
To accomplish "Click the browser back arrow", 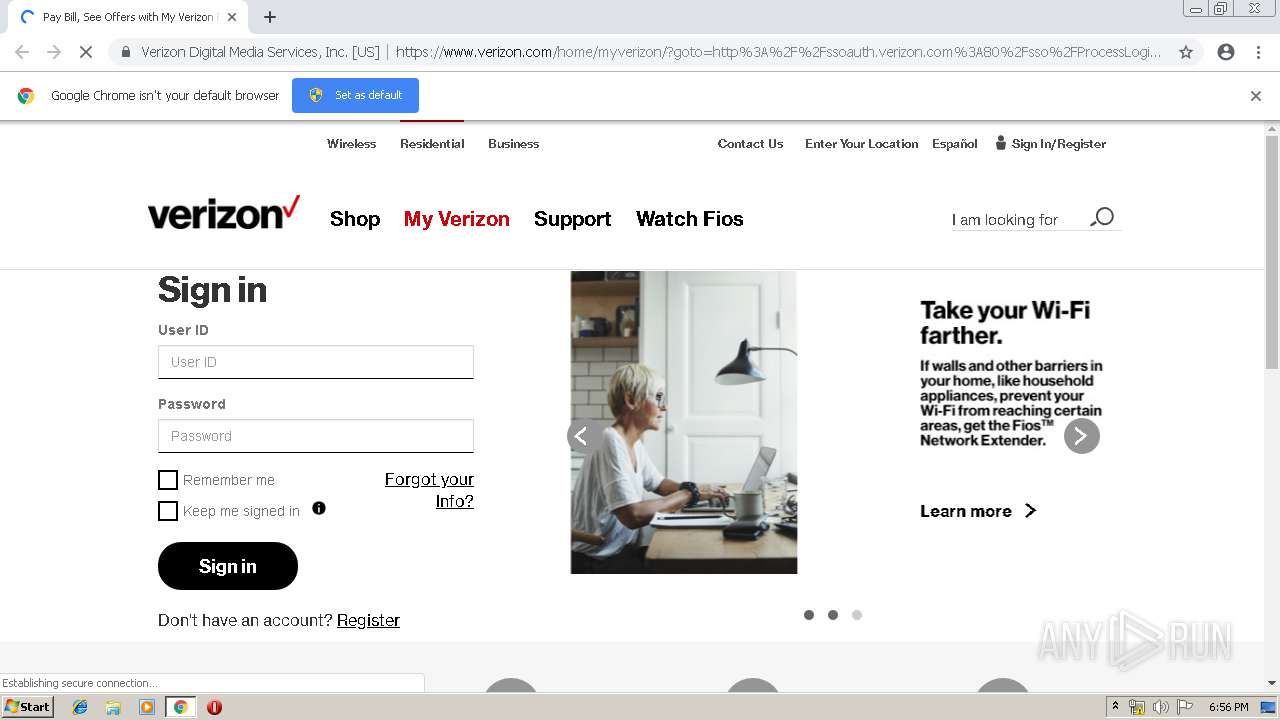I will pyautogui.click(x=22, y=52).
